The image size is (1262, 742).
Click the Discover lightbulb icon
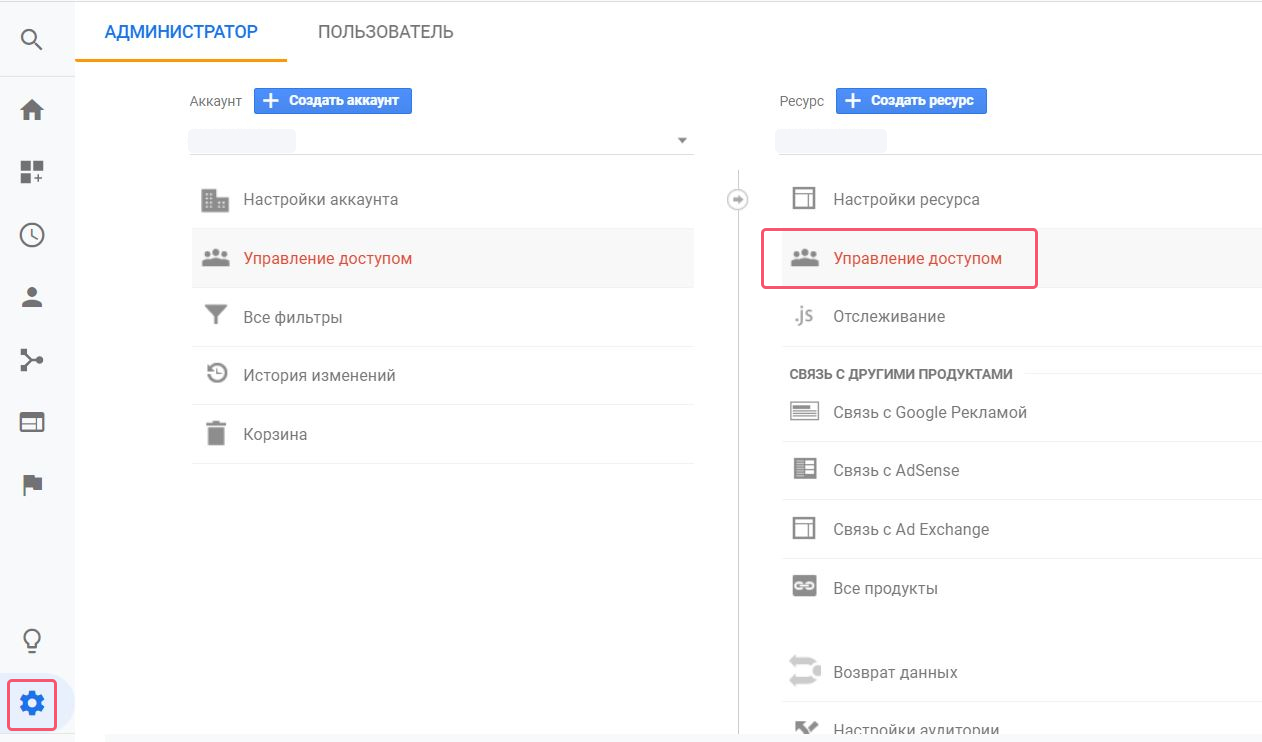point(32,640)
